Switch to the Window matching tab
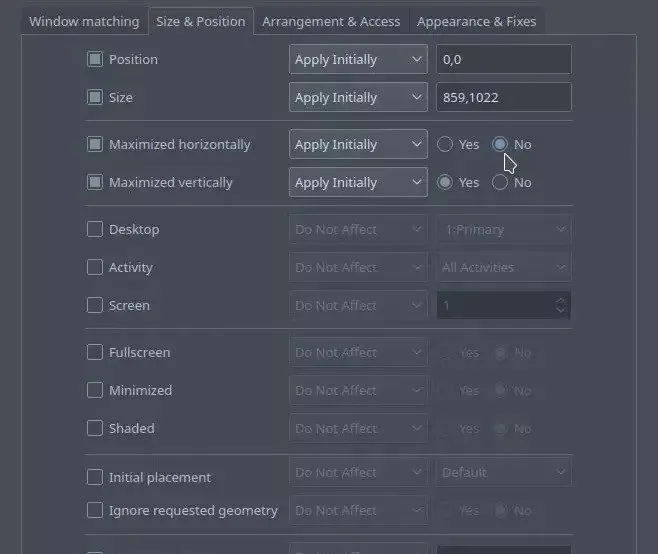 pyautogui.click(x=84, y=21)
